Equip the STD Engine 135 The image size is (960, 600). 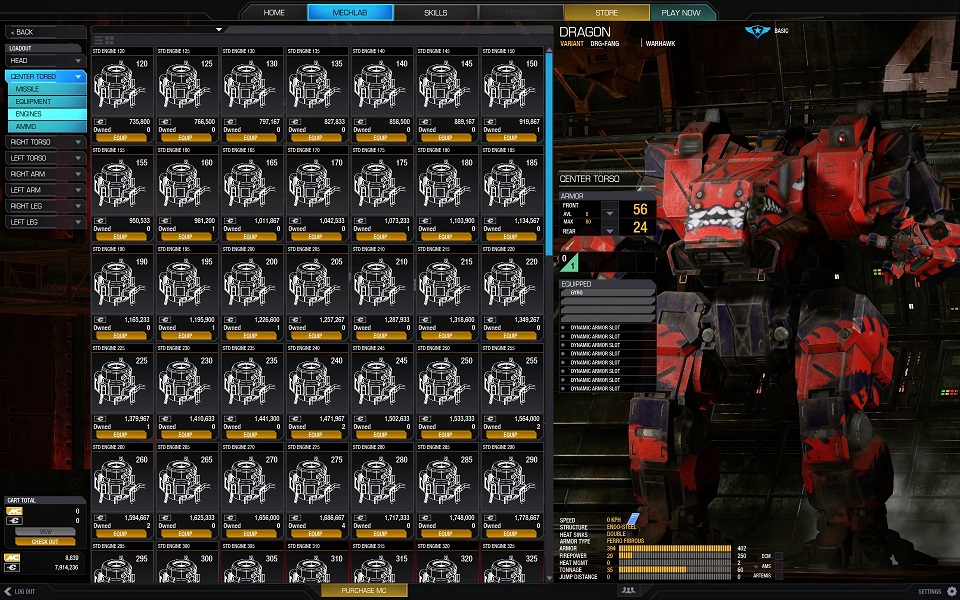pyautogui.click(x=315, y=138)
